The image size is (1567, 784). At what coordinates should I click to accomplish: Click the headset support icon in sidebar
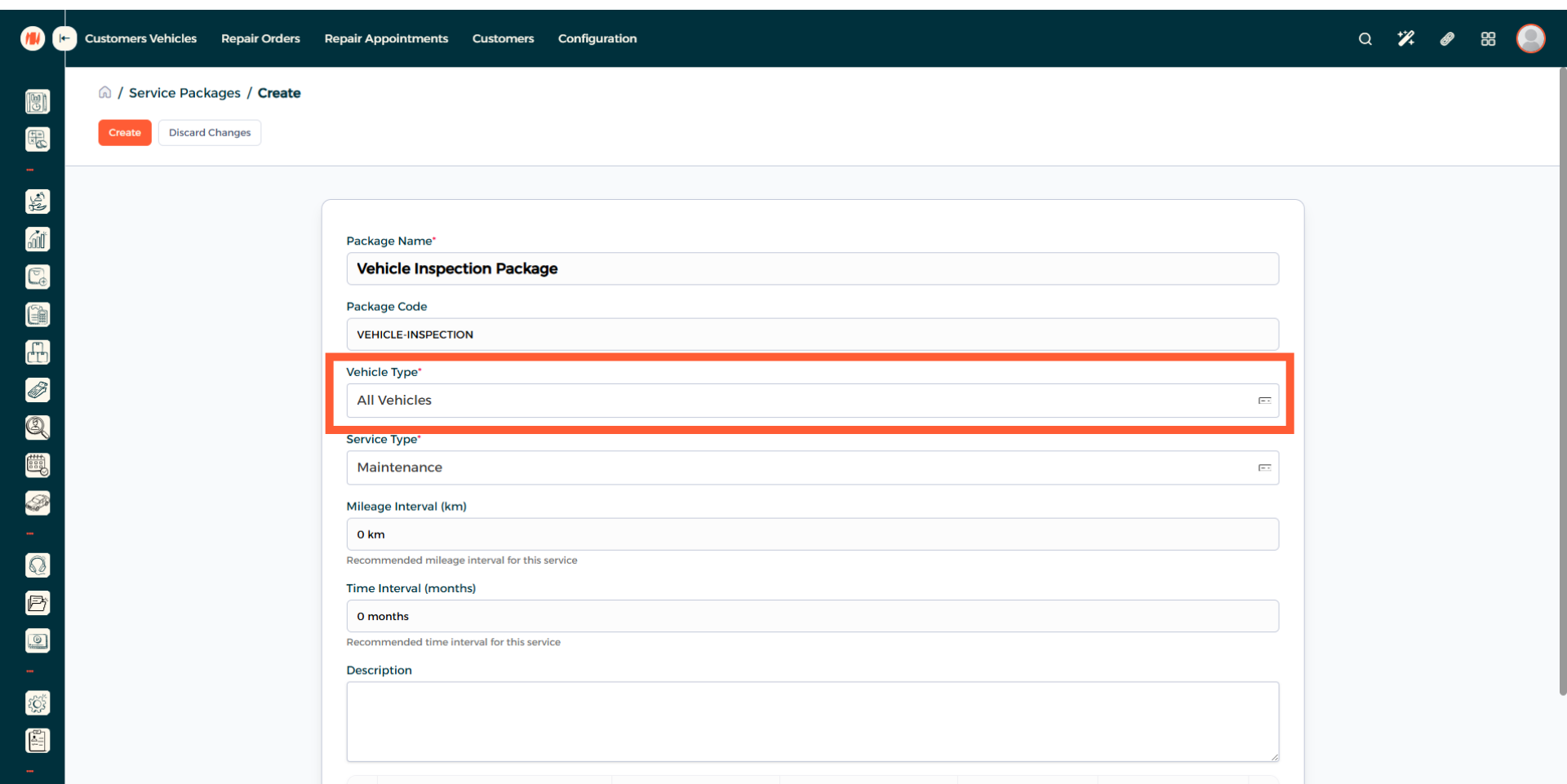tap(38, 565)
